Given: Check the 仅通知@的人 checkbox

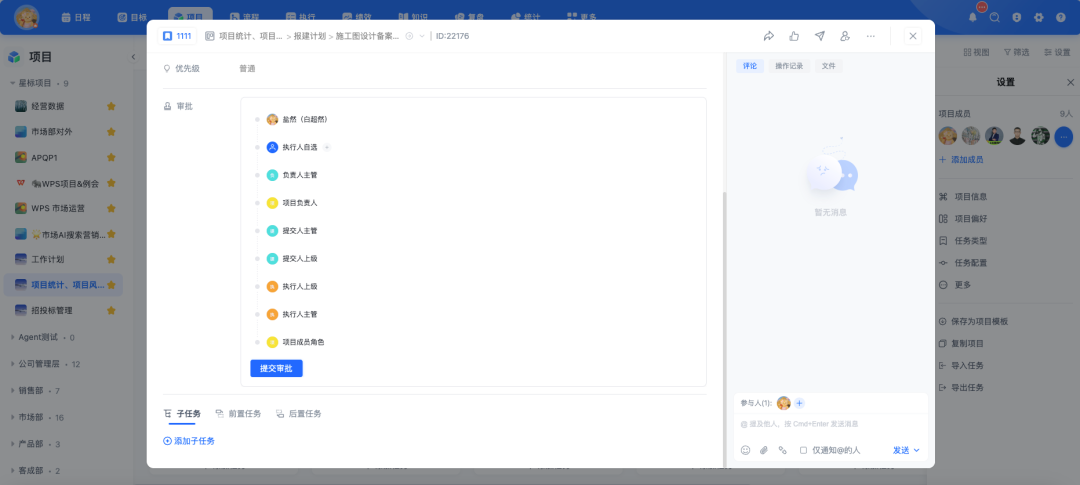Looking at the screenshot, I should (x=803, y=450).
